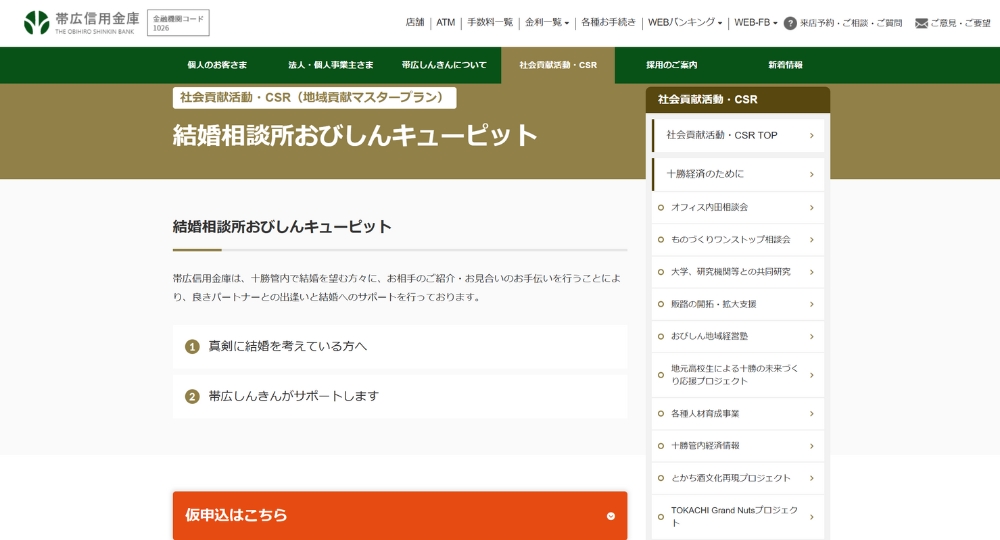The width and height of the screenshot is (1000, 540).
Task: Open the 帯広しんきんについて navigation tab
Action: (444, 65)
